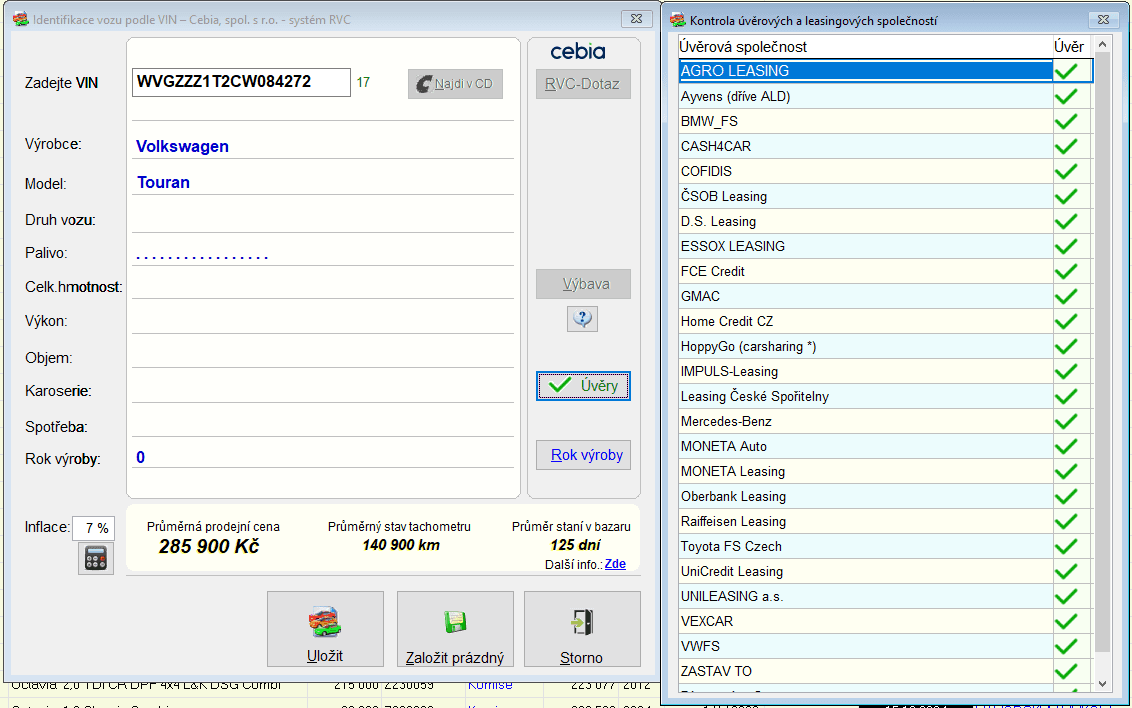Click the green check for BMW_FS
The height and width of the screenshot is (708, 1132).
pos(1066,121)
